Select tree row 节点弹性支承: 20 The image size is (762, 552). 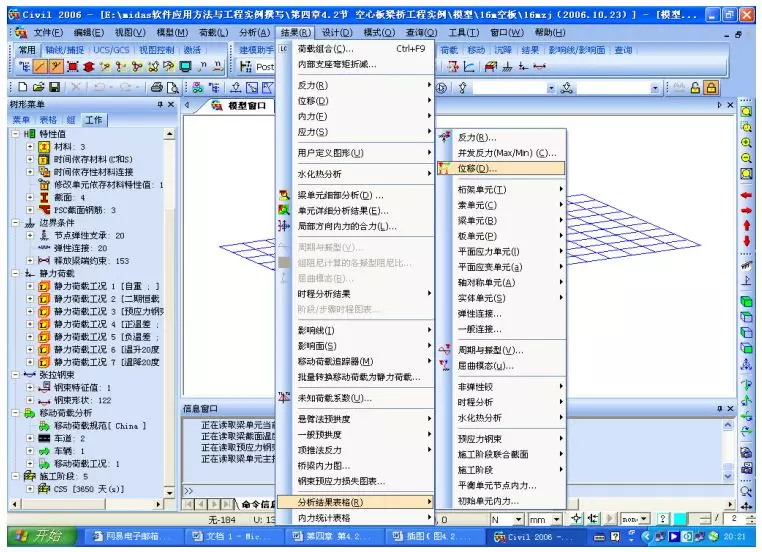[x=89, y=236]
